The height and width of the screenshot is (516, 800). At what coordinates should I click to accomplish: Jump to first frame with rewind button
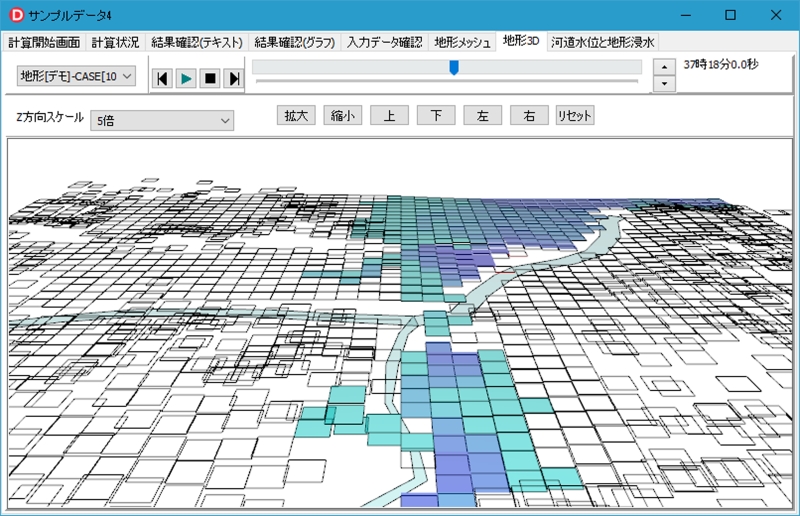click(163, 78)
